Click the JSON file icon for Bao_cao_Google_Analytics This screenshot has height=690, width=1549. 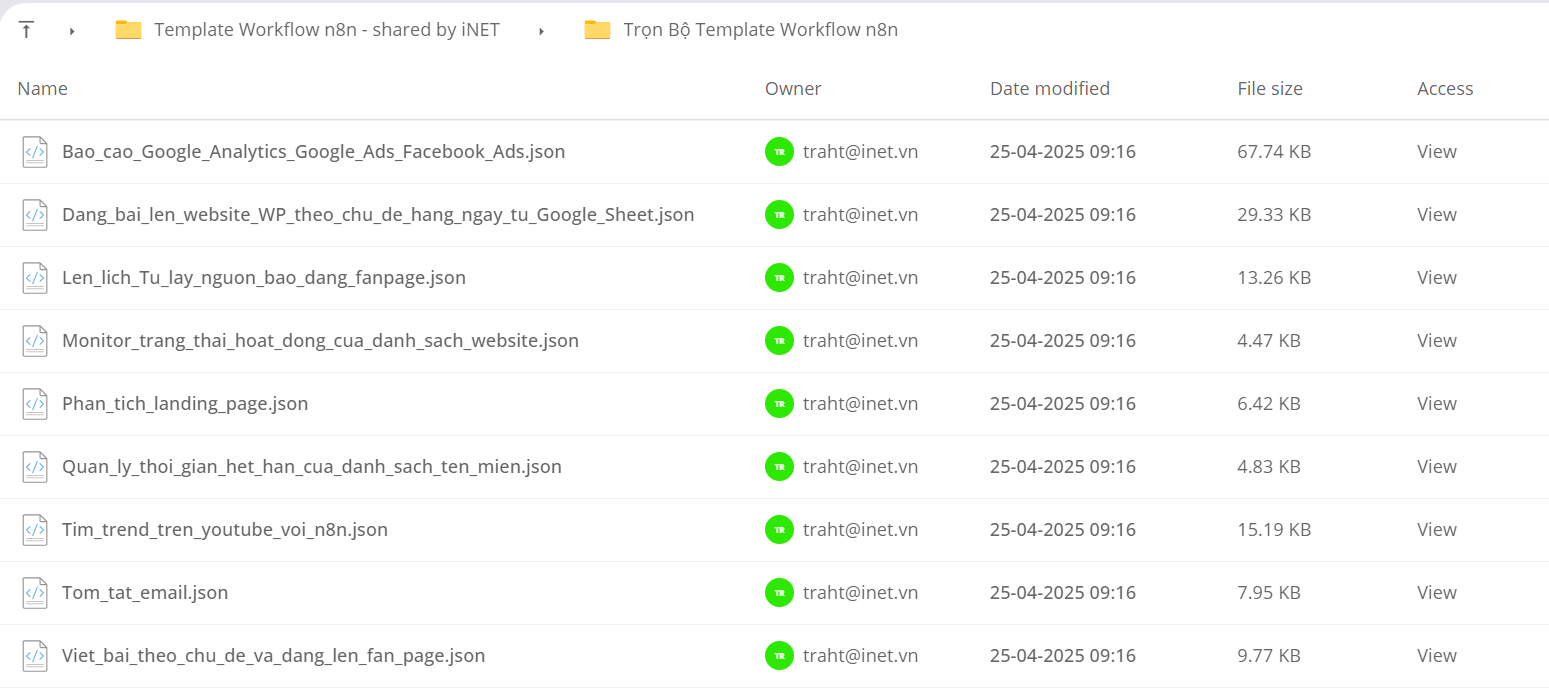point(35,152)
